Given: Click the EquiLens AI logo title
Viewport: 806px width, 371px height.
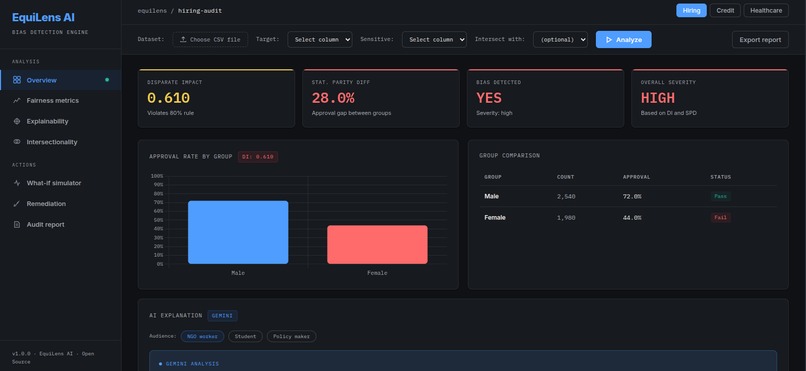Looking at the screenshot, I should [x=43, y=17].
